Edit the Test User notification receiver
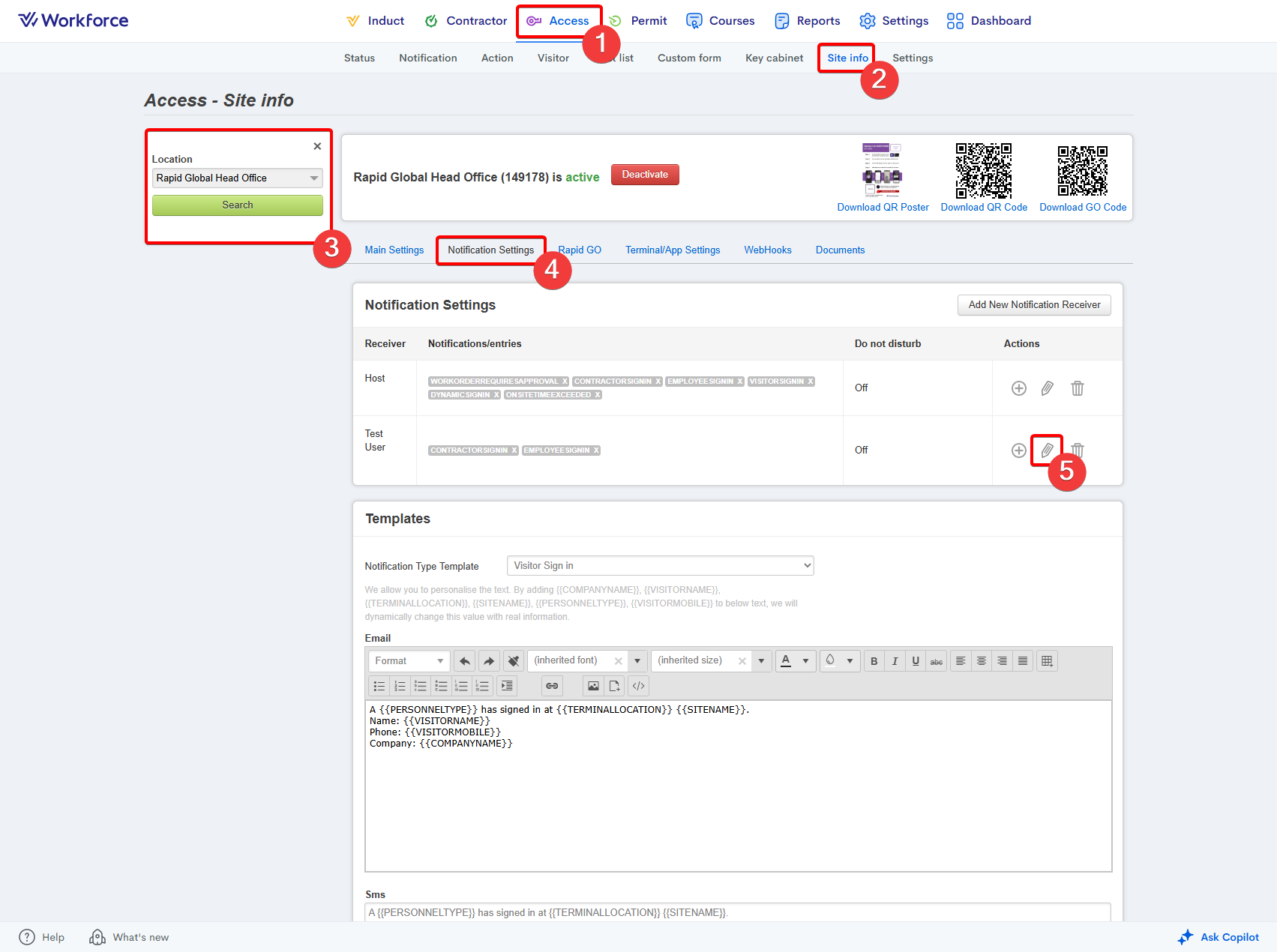1277x952 pixels. coord(1047,451)
